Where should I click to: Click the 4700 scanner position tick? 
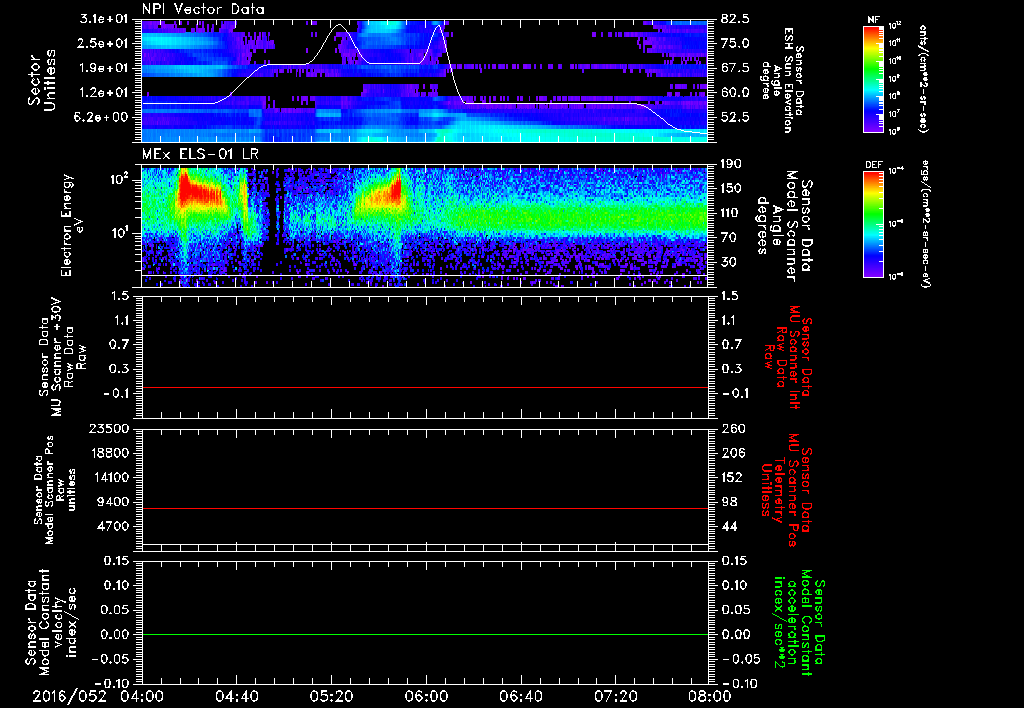[115, 526]
